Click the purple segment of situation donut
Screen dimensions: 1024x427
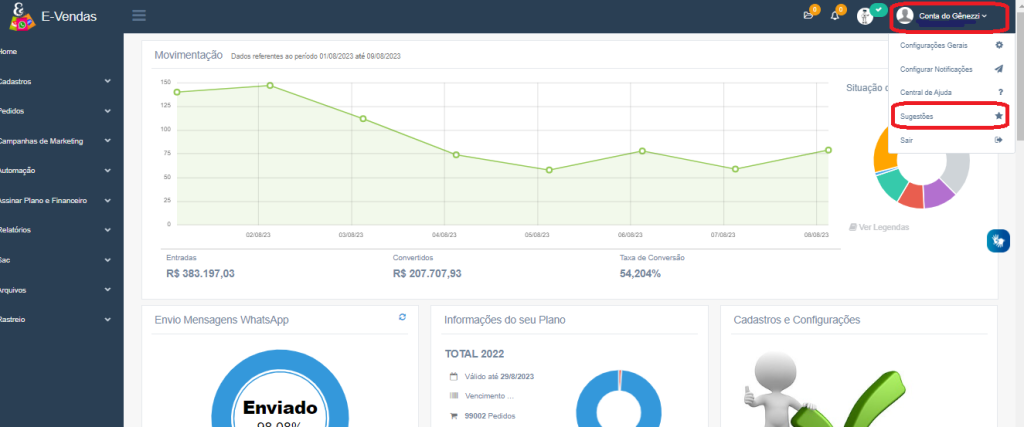point(940,193)
